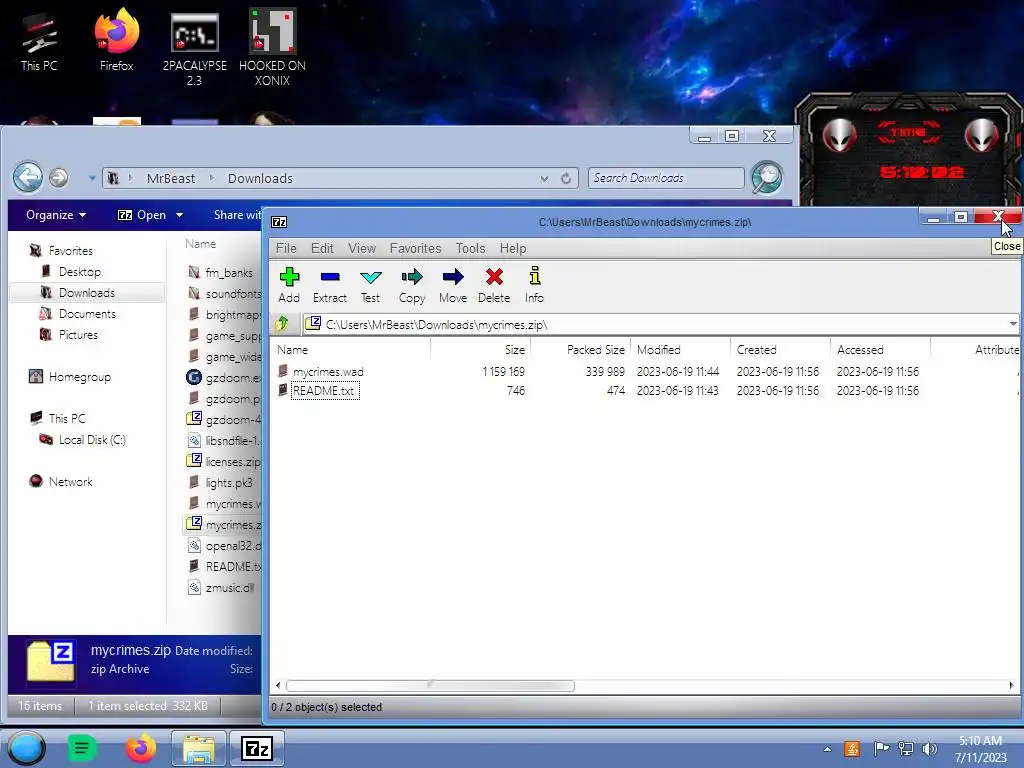
Task: Open 2PACALYPSE 2.3 desktop shortcut
Action: pos(194,50)
